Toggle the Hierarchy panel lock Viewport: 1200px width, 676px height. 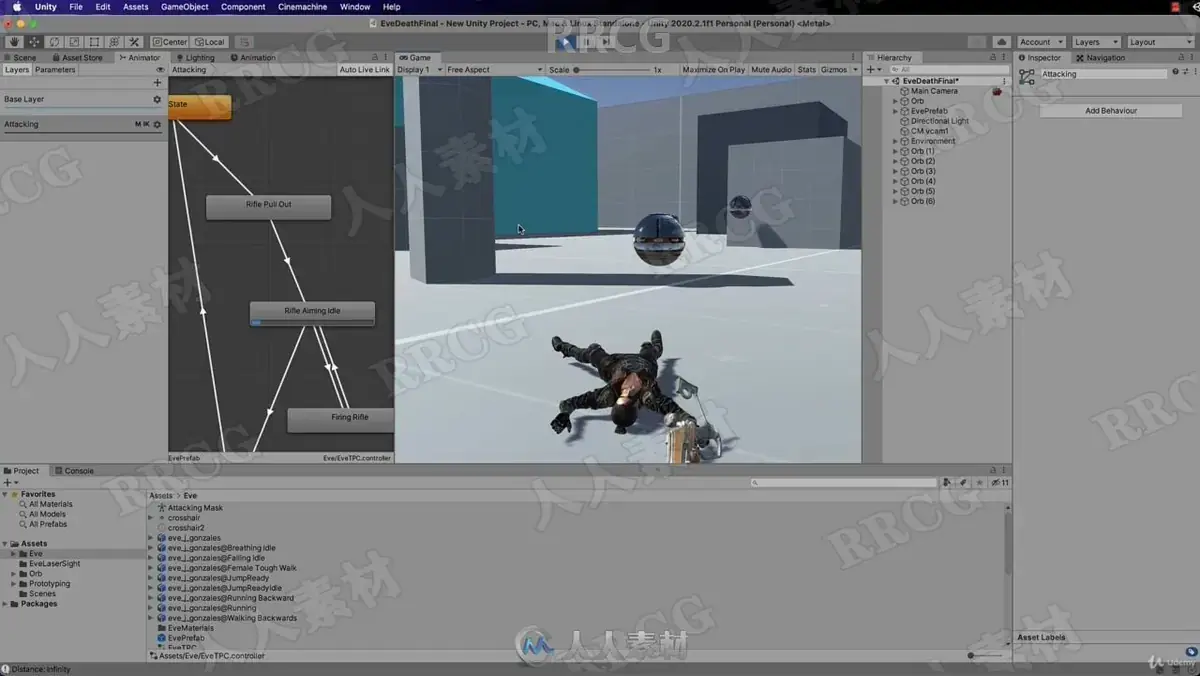pos(994,58)
